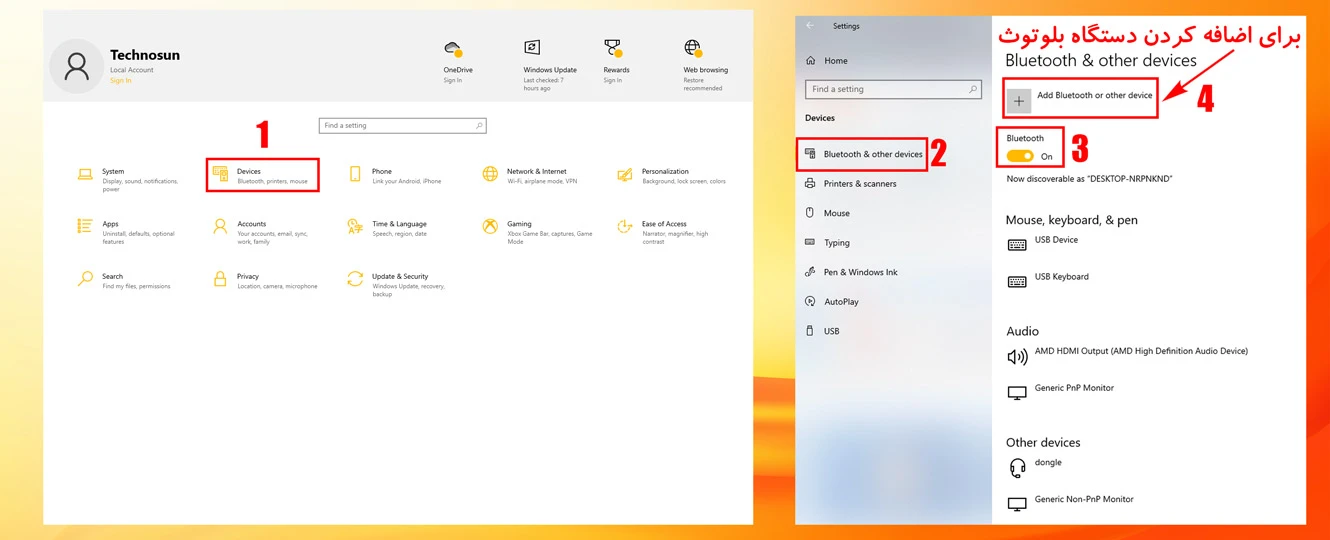Click the Sign in link under Technosun

[x=121, y=81]
